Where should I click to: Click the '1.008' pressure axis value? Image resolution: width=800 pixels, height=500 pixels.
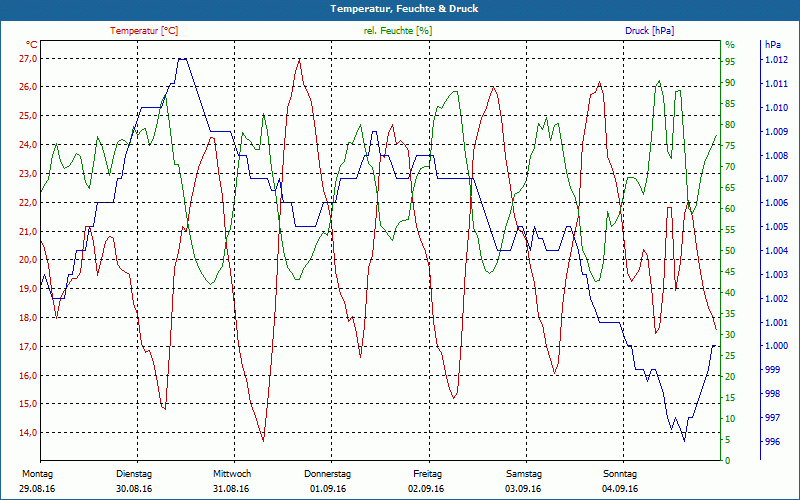776,155
